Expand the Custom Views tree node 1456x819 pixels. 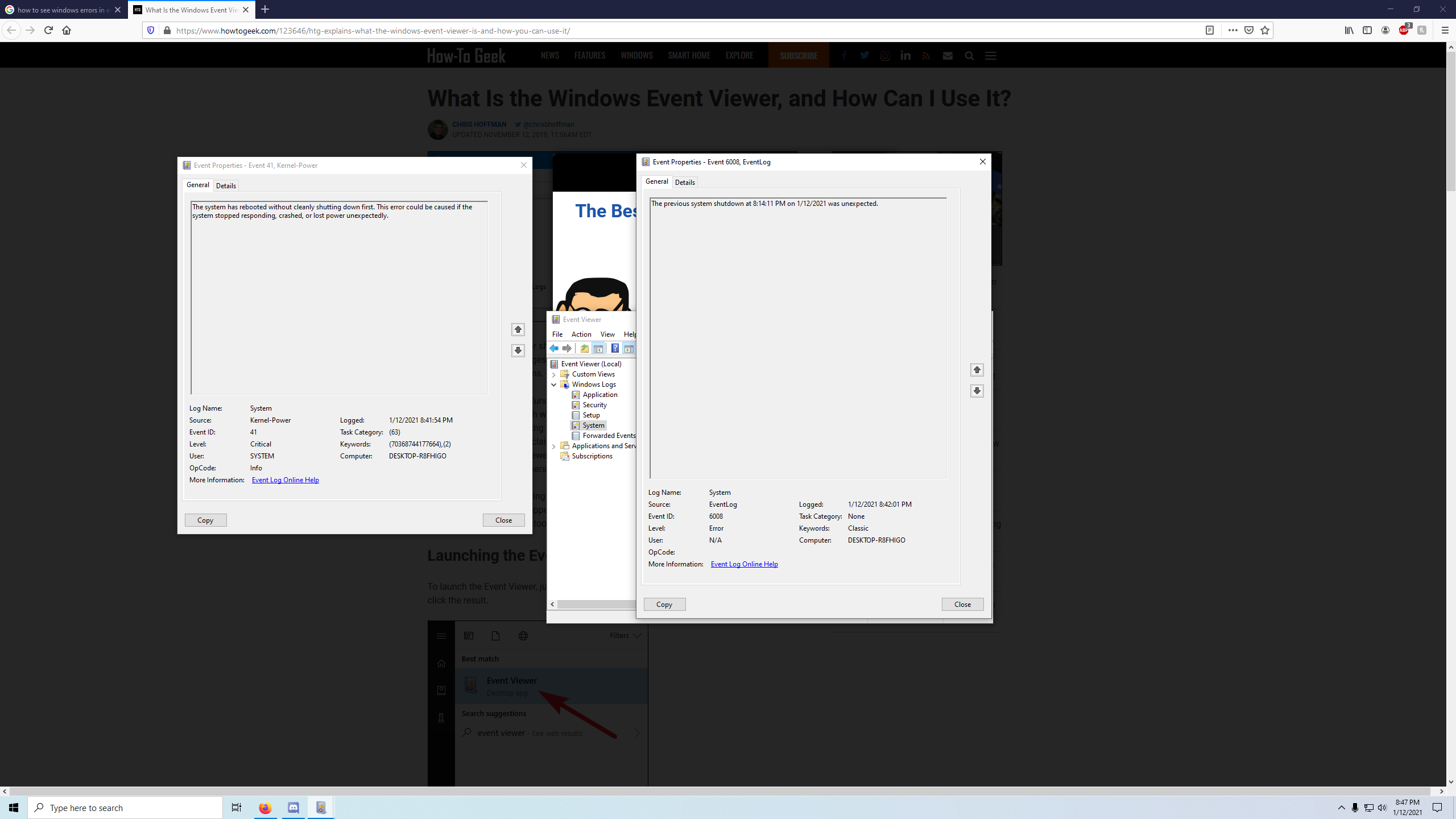(x=553, y=374)
